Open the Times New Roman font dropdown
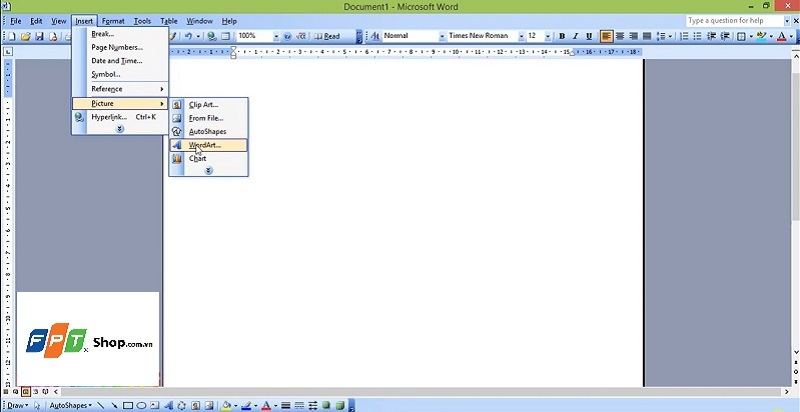Viewport: 800px width, 412px height. (x=521, y=36)
